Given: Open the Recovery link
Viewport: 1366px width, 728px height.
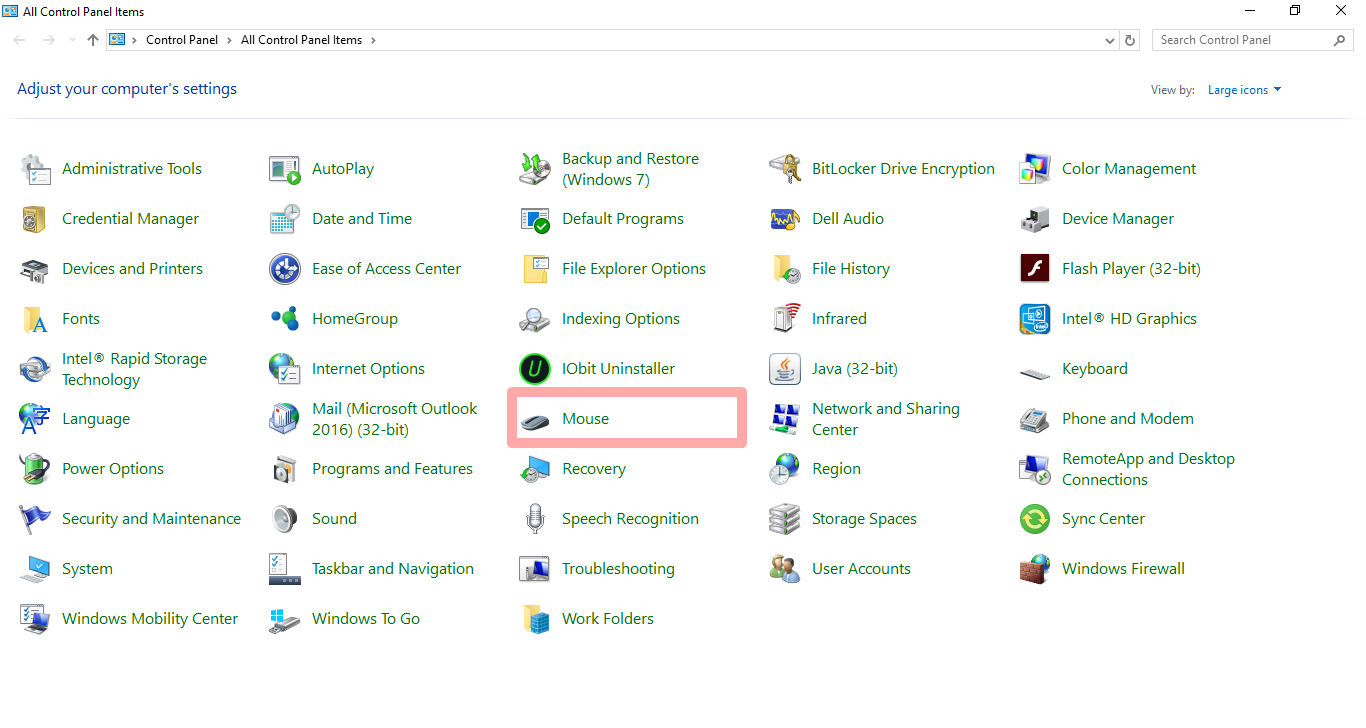Looking at the screenshot, I should [594, 469].
